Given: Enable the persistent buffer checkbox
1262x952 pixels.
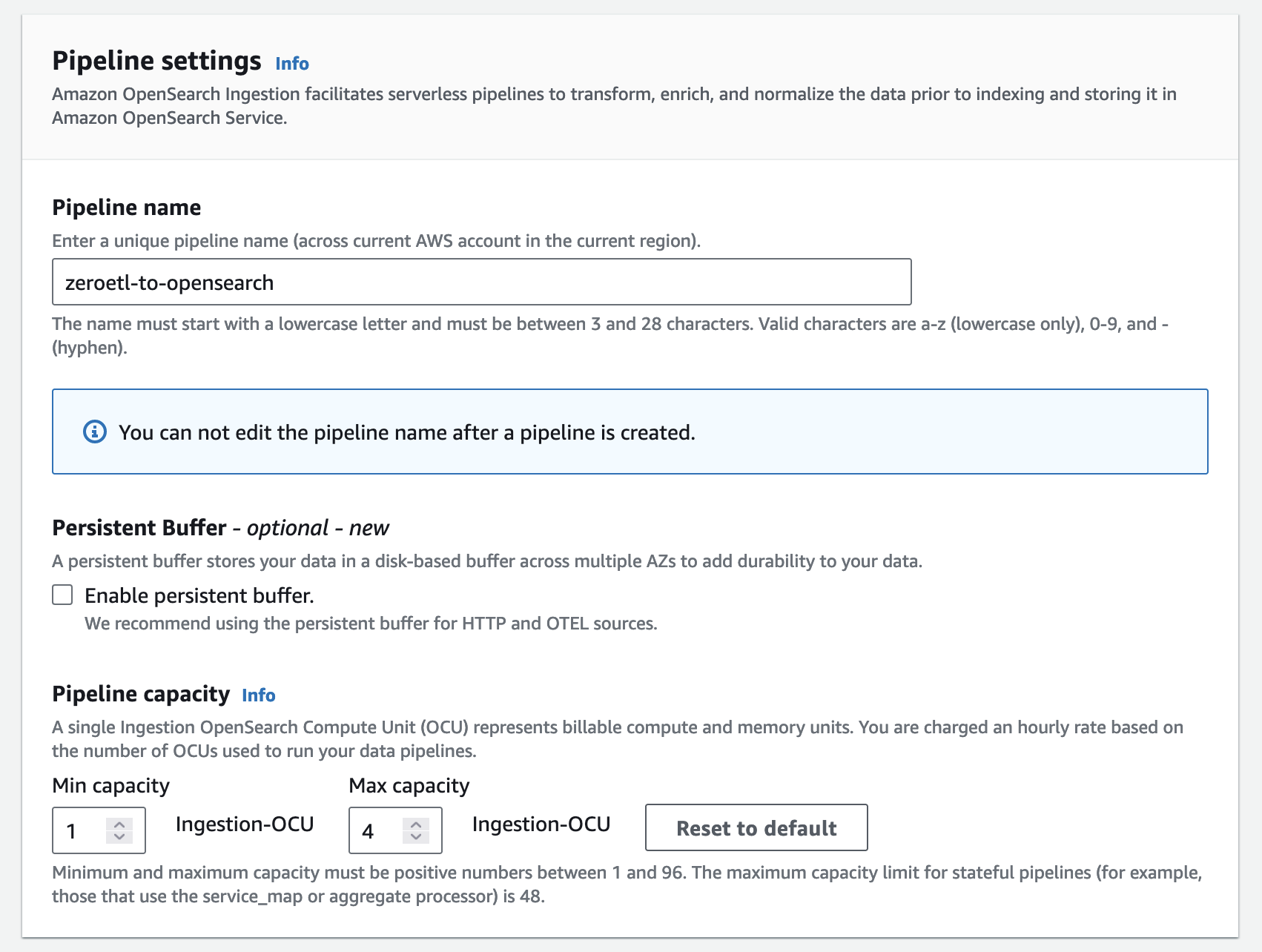Looking at the screenshot, I should coord(62,595).
